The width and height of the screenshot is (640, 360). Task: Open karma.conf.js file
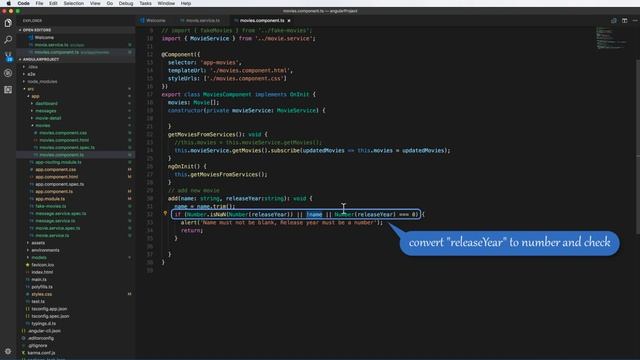pyautogui.click(x=41, y=353)
